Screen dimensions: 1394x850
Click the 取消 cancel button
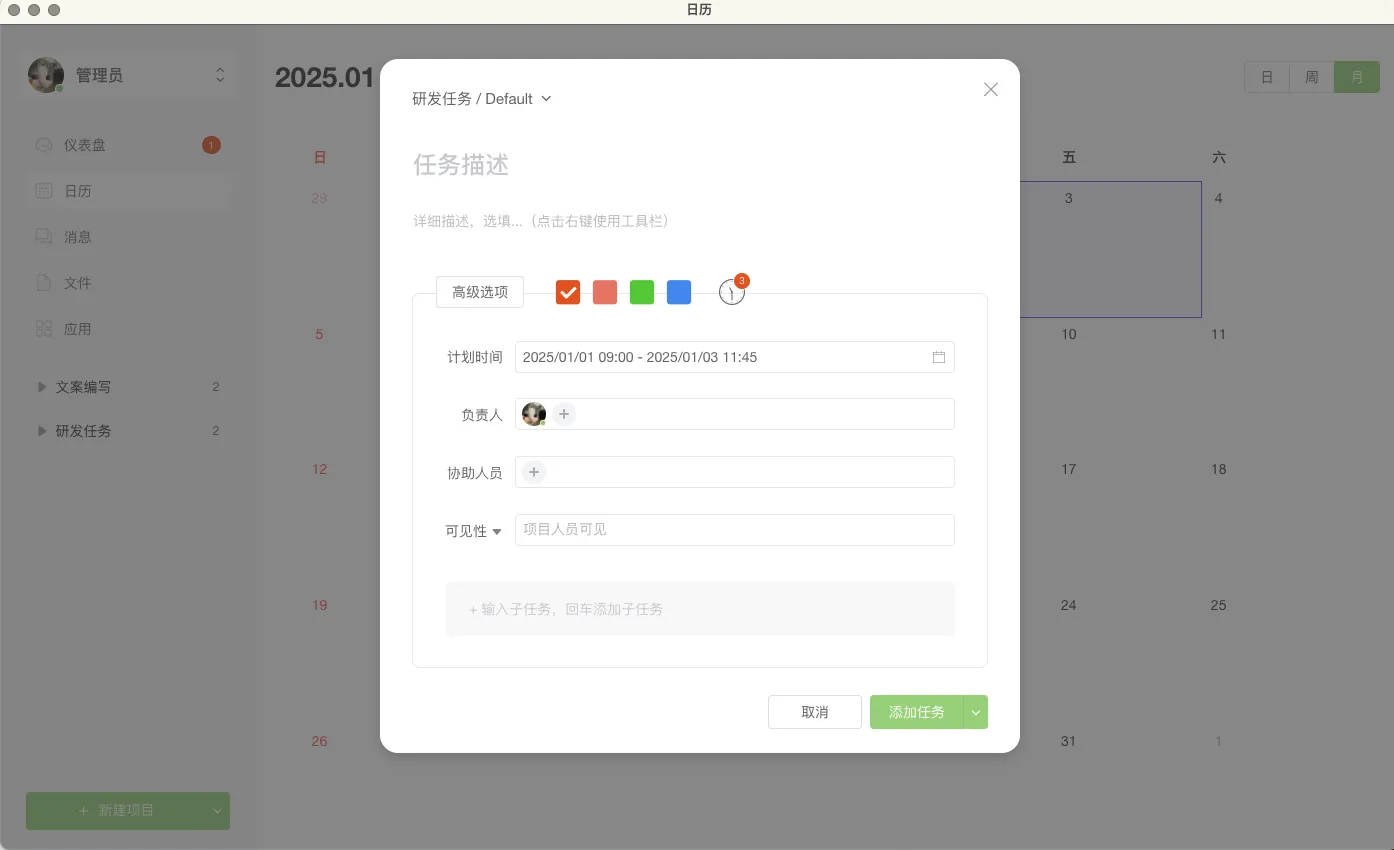pos(814,712)
